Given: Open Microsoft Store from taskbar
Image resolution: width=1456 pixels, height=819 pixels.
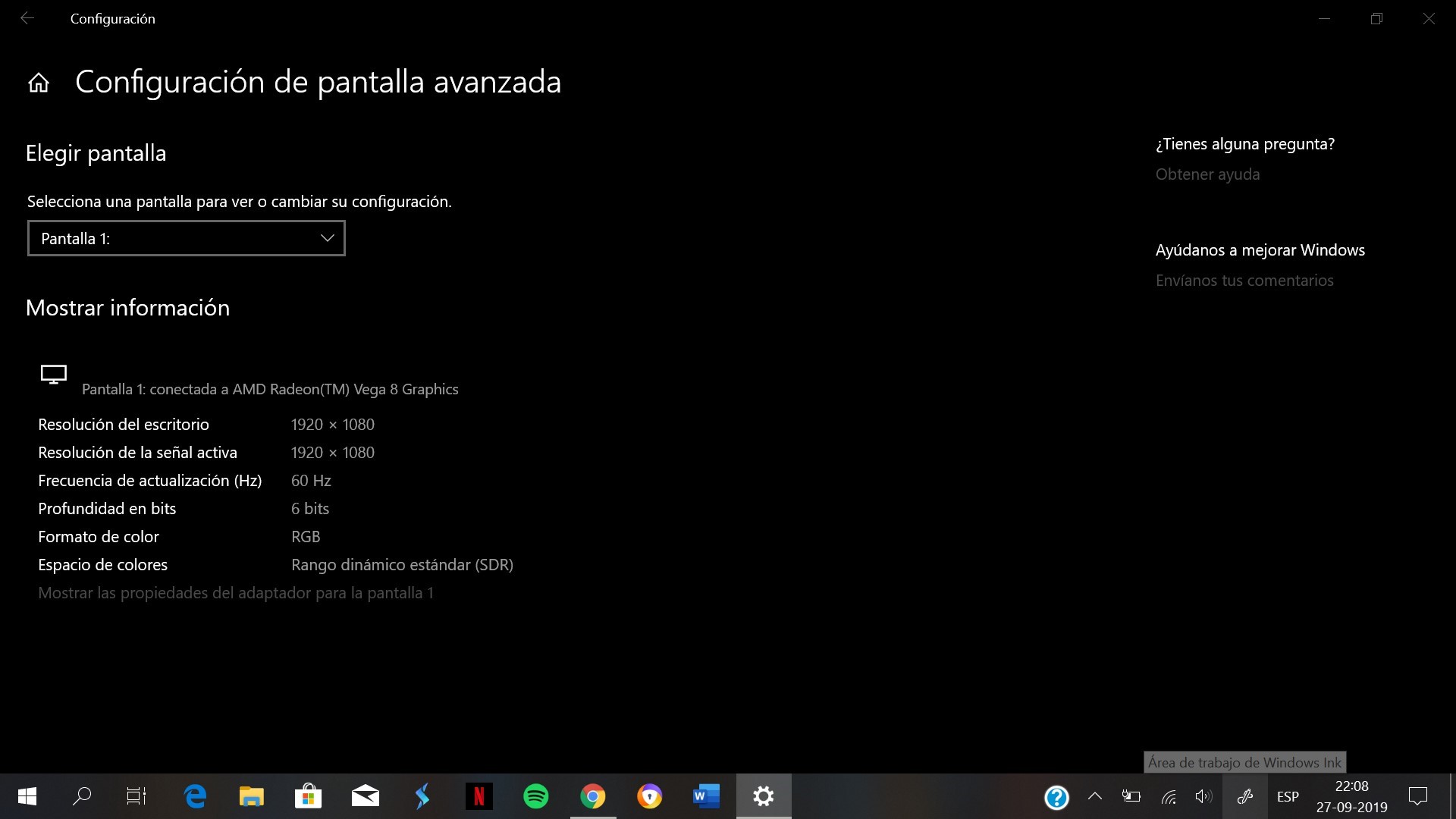Looking at the screenshot, I should point(308,796).
